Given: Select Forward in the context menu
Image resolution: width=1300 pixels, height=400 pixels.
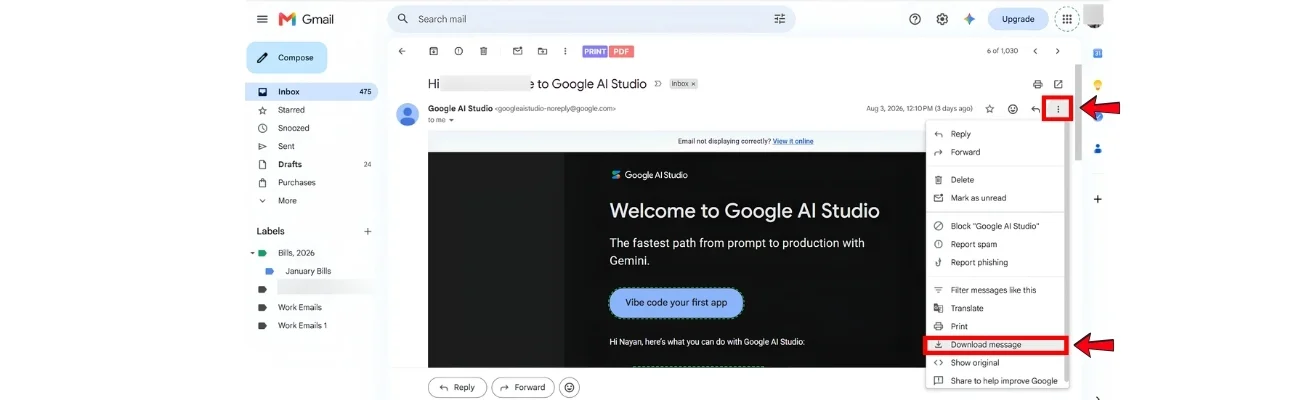Looking at the screenshot, I should [997, 152].
